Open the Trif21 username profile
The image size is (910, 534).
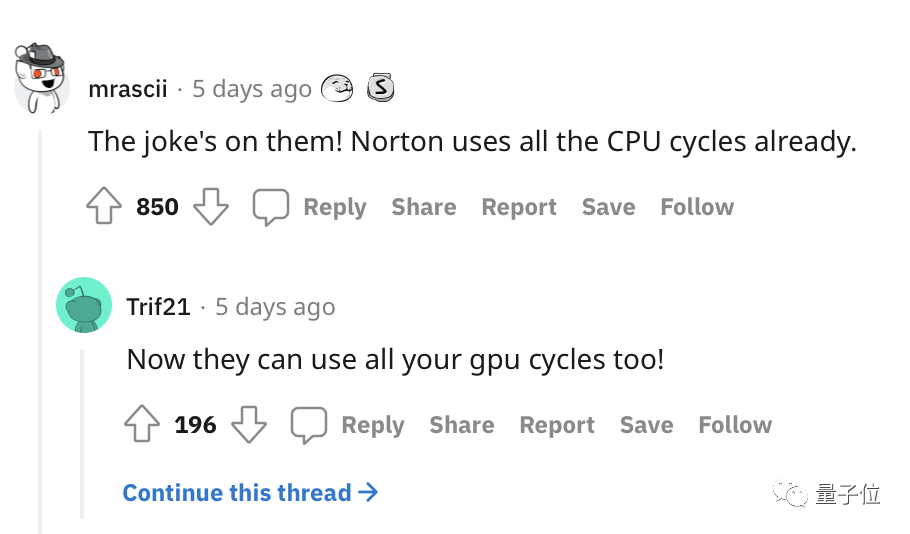[x=158, y=307]
